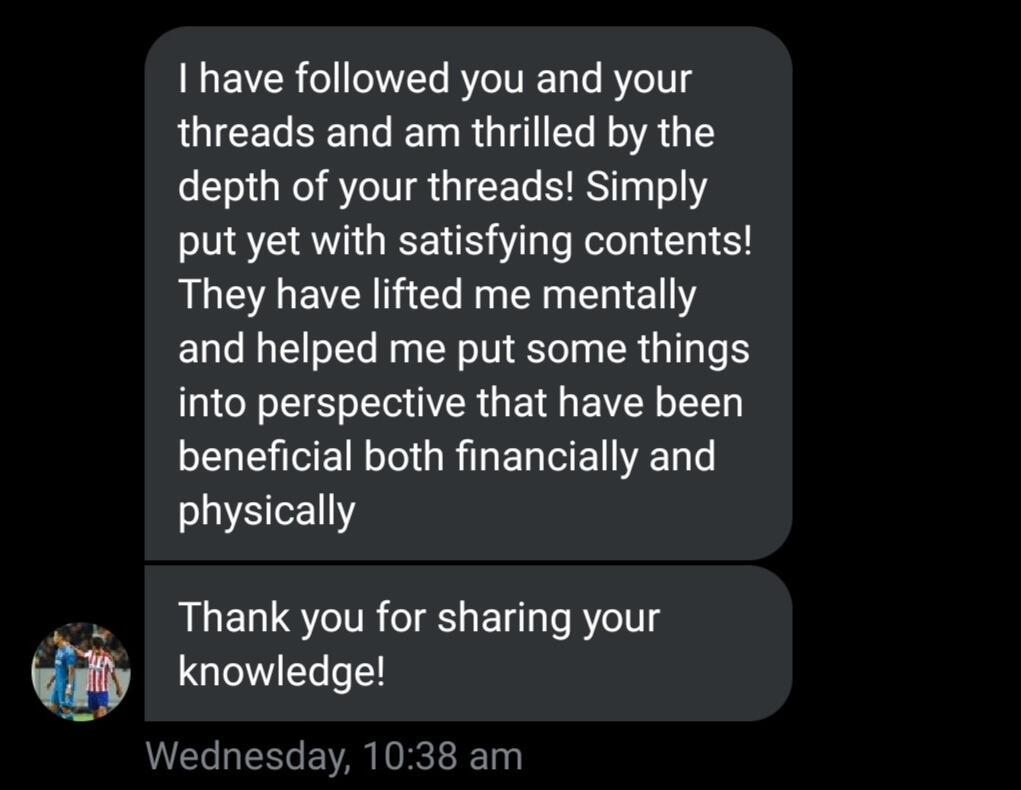Click the words "Thank you for sharing your"

pyautogui.click(x=419, y=618)
